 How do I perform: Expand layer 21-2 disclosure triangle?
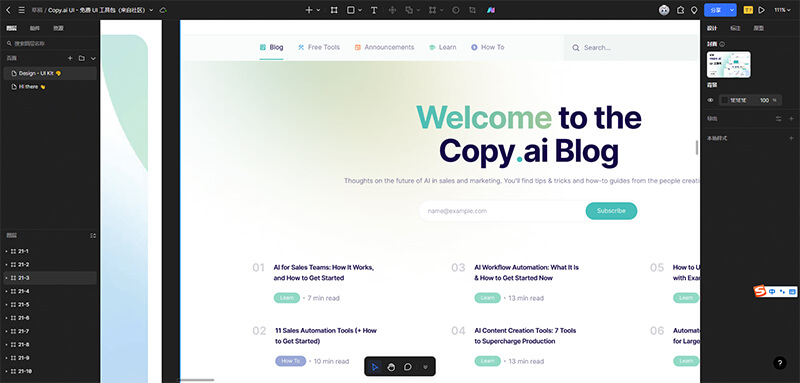[6, 265]
